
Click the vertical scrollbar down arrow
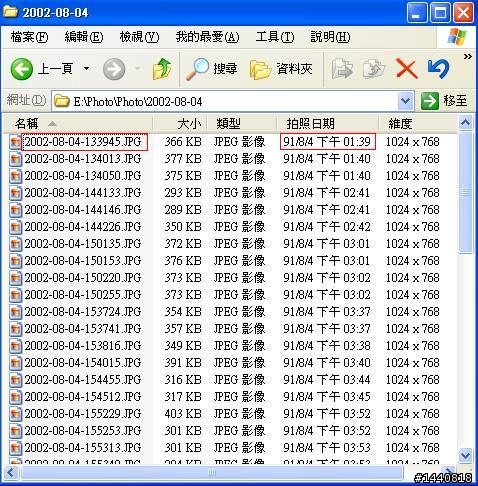point(466,455)
